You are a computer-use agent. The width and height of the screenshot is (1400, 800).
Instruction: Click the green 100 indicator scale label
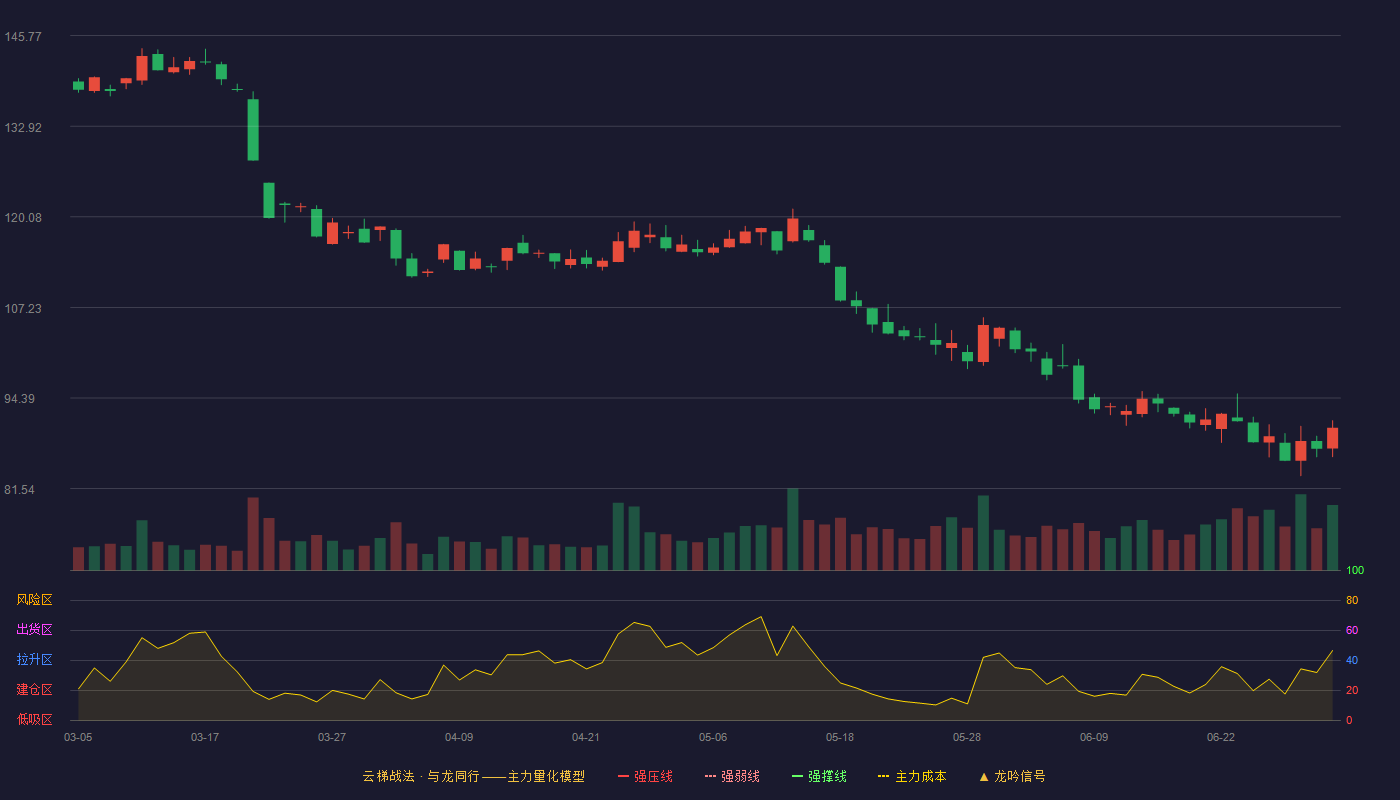pos(1355,571)
